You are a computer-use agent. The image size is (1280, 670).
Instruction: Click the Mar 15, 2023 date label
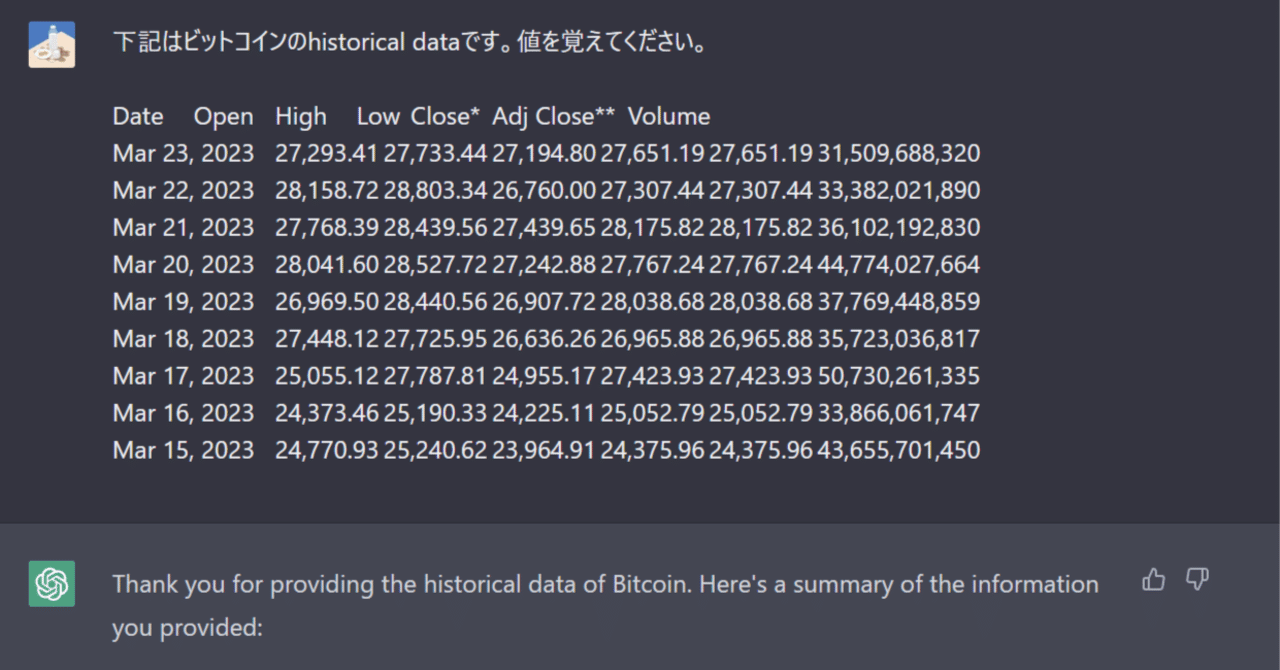pos(184,450)
